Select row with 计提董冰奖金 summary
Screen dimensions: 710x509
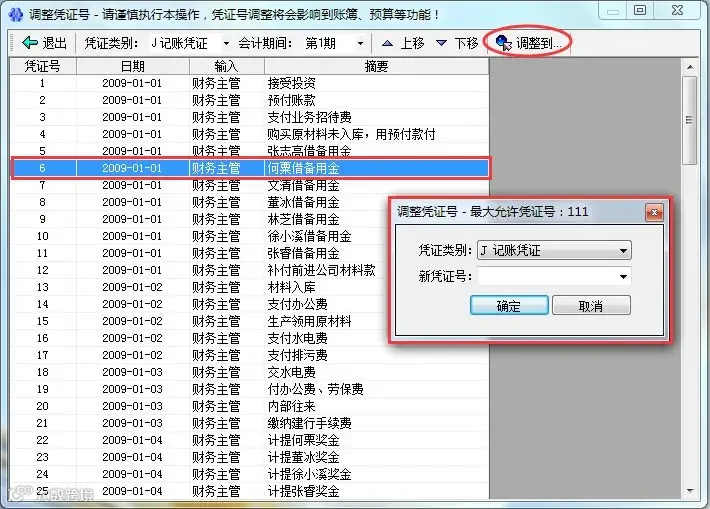249,457
